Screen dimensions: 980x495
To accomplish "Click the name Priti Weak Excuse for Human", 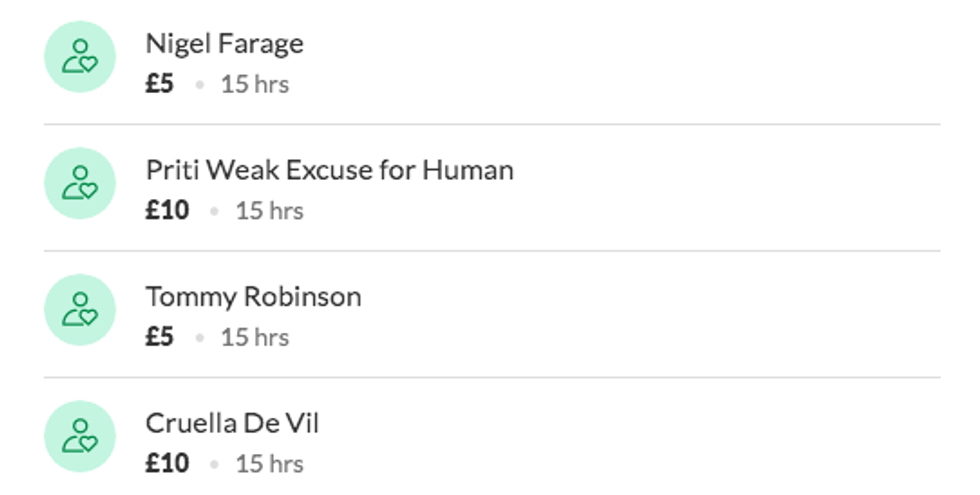I will [329, 170].
